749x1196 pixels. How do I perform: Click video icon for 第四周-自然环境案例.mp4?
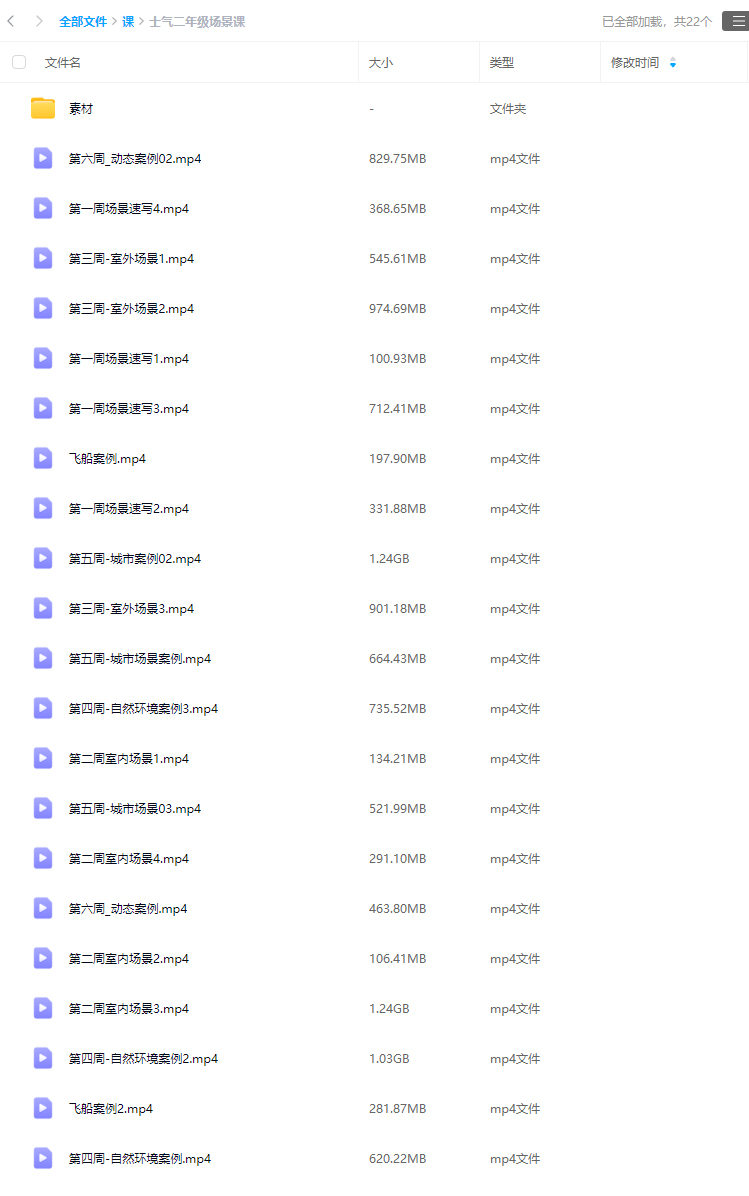43,1159
